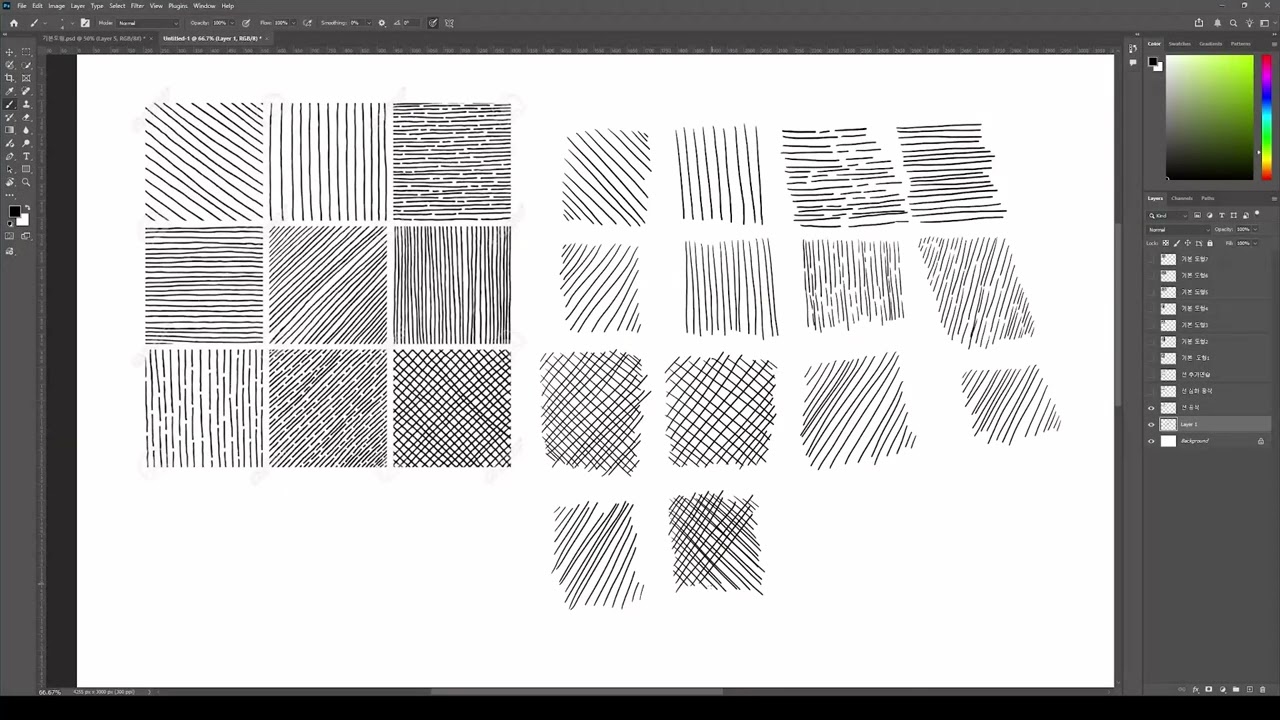Hide the Layer 1 layer

(1151, 424)
